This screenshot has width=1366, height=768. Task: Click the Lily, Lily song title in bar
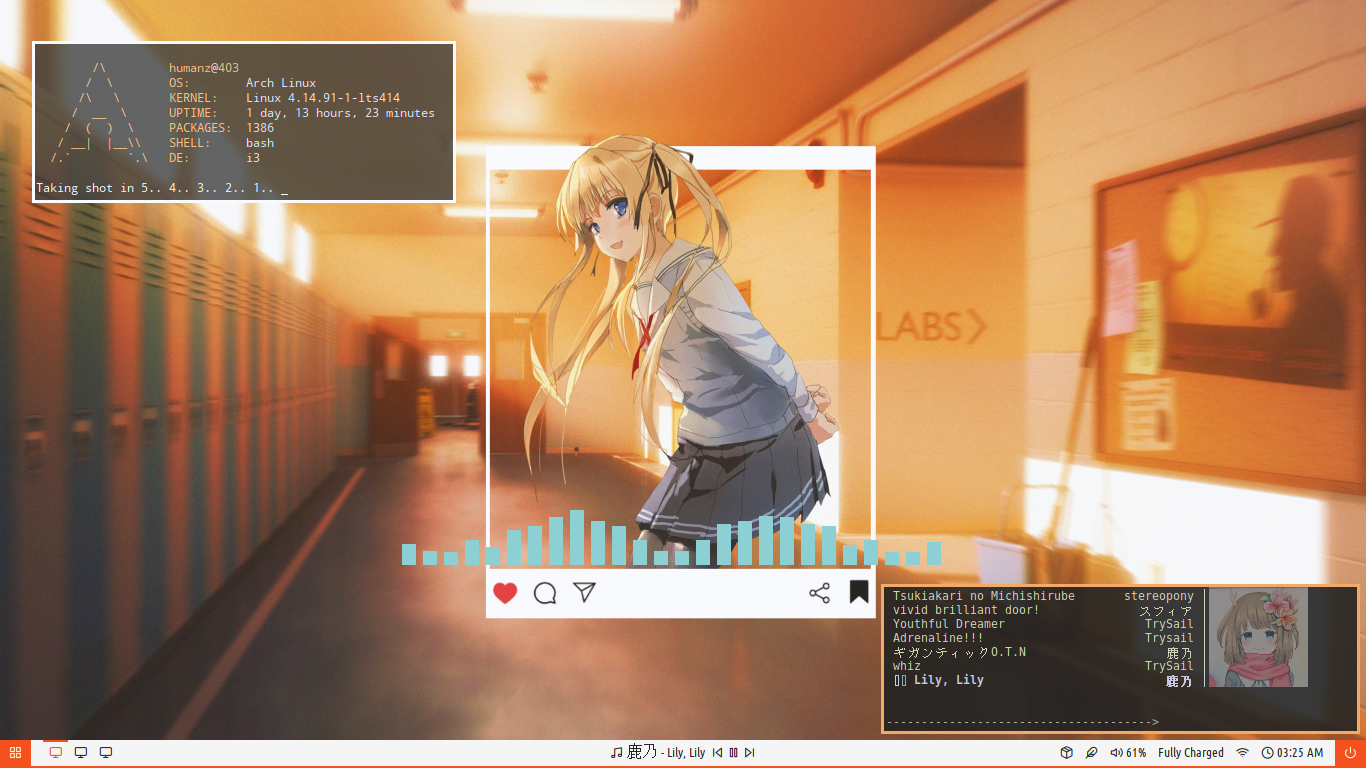click(686, 753)
